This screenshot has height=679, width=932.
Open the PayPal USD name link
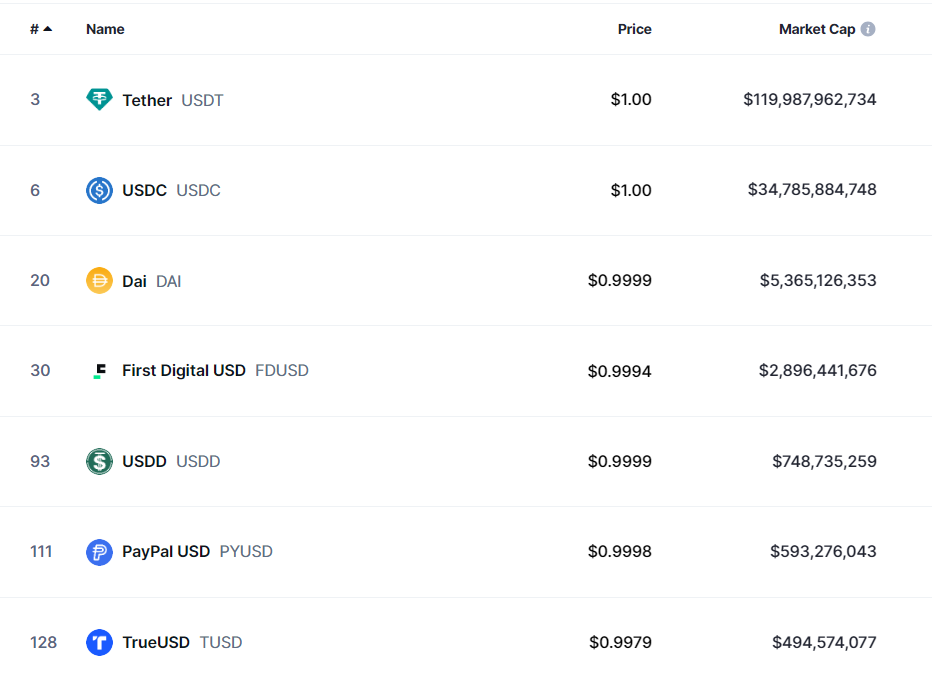coord(166,552)
